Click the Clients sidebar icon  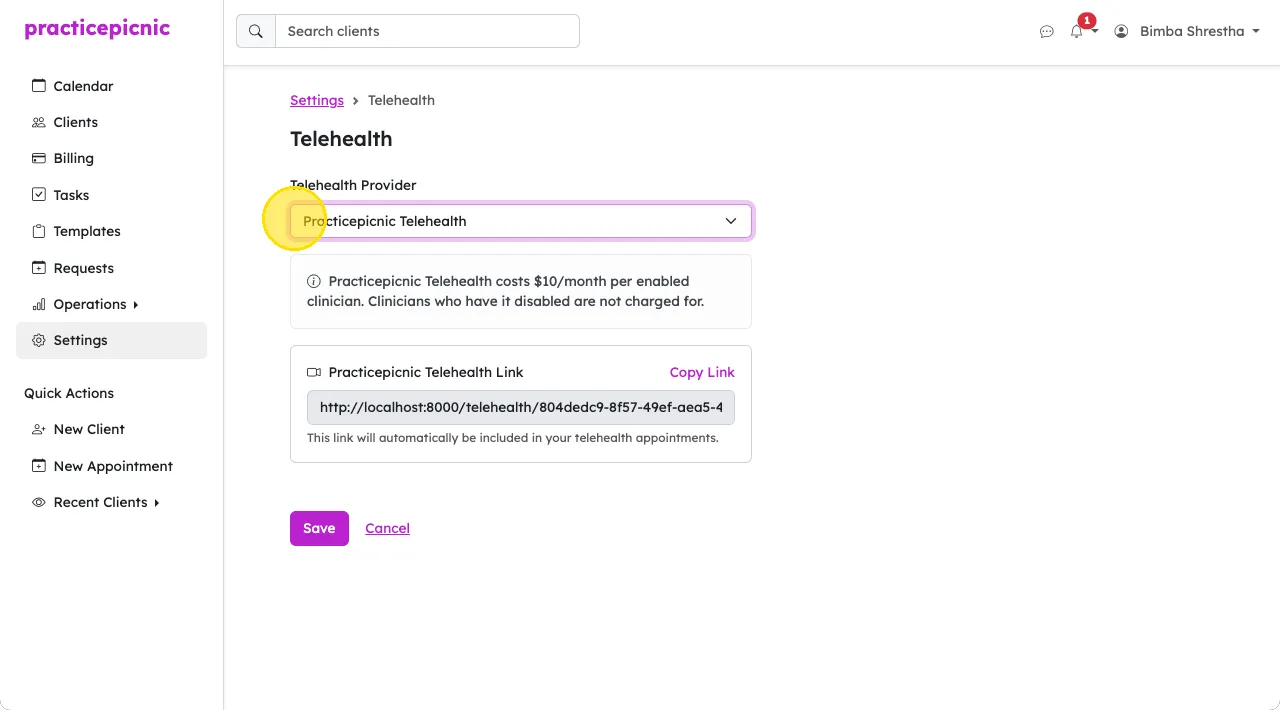pos(39,122)
